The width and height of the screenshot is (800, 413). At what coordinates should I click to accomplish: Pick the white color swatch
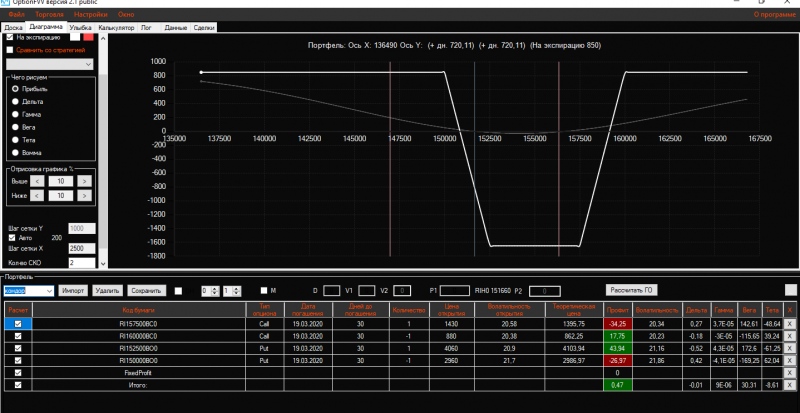[x=75, y=37]
